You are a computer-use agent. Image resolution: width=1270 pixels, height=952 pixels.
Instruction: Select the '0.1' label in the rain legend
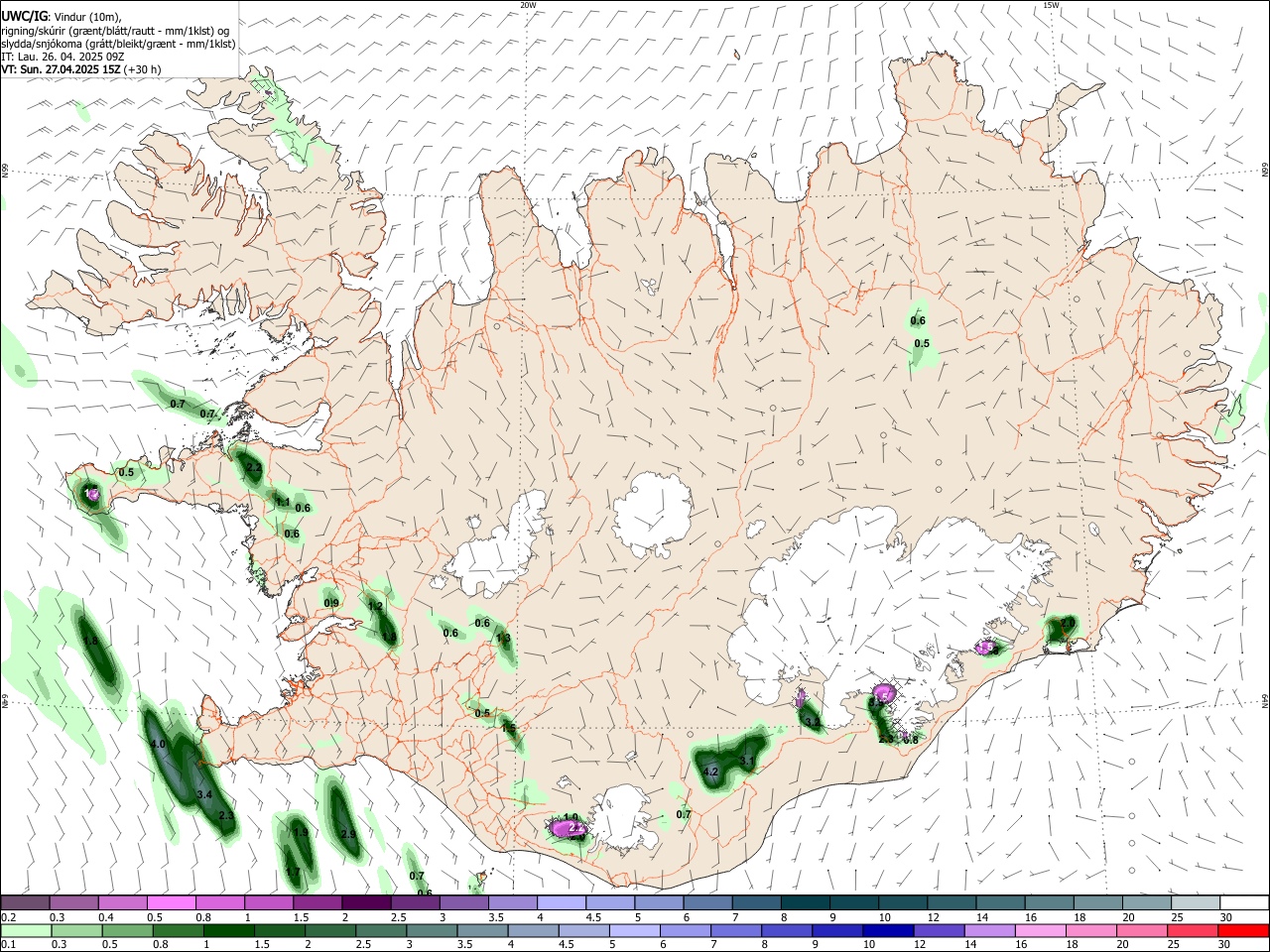[x=8, y=945]
